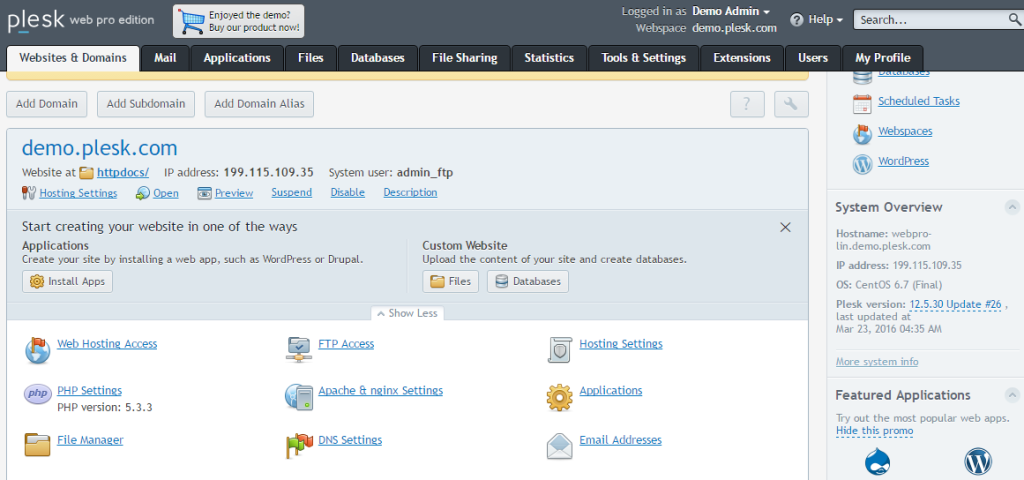The height and width of the screenshot is (480, 1024).
Task: Click the PHP version: 5.3.3 text
Action: click(x=105, y=408)
